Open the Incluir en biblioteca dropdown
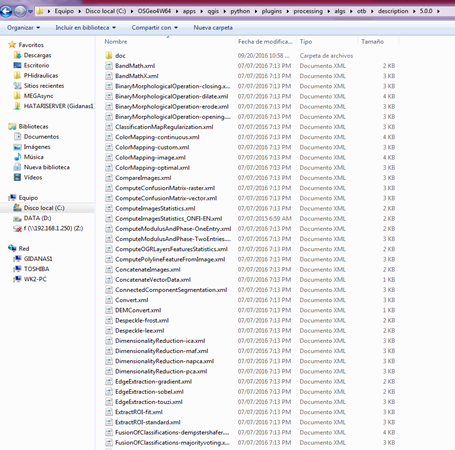Viewport: 455px width, 450px height. coord(86,27)
